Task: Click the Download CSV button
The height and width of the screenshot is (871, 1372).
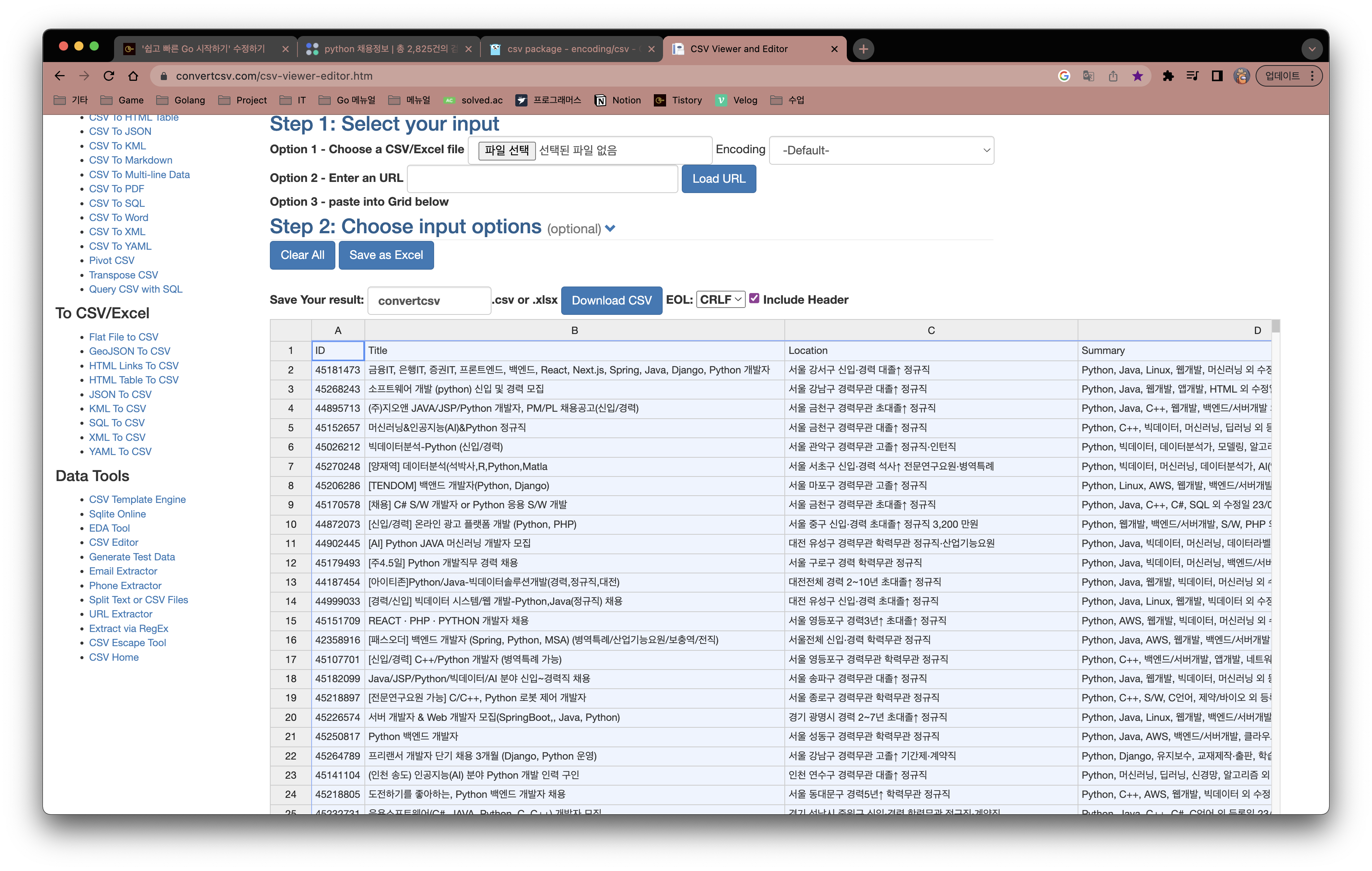Action: [x=611, y=300]
